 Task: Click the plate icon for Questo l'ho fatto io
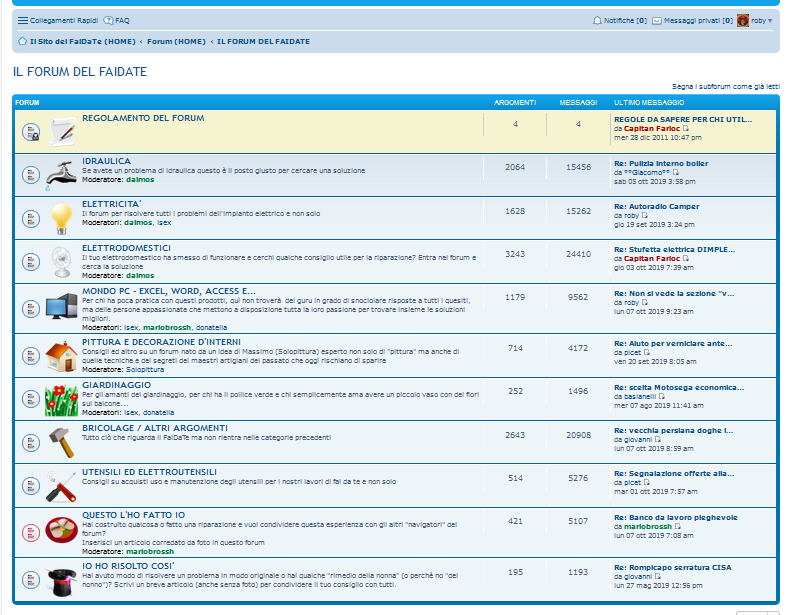[62, 532]
